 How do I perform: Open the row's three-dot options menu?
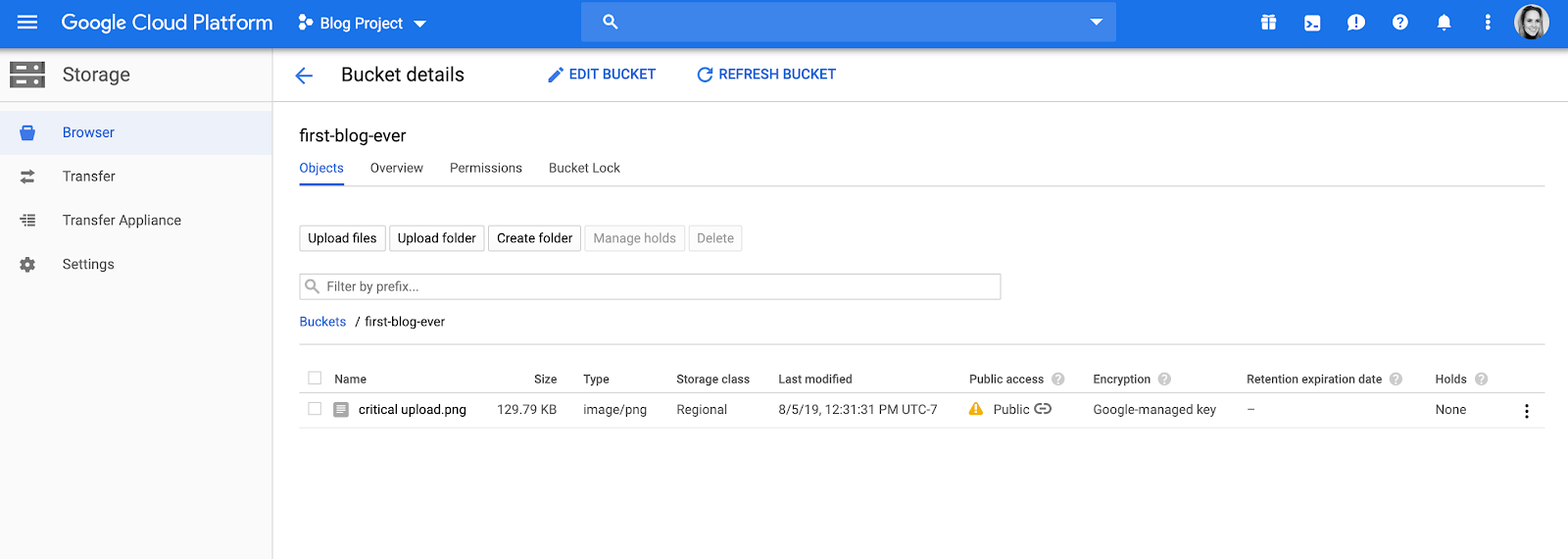(1526, 411)
